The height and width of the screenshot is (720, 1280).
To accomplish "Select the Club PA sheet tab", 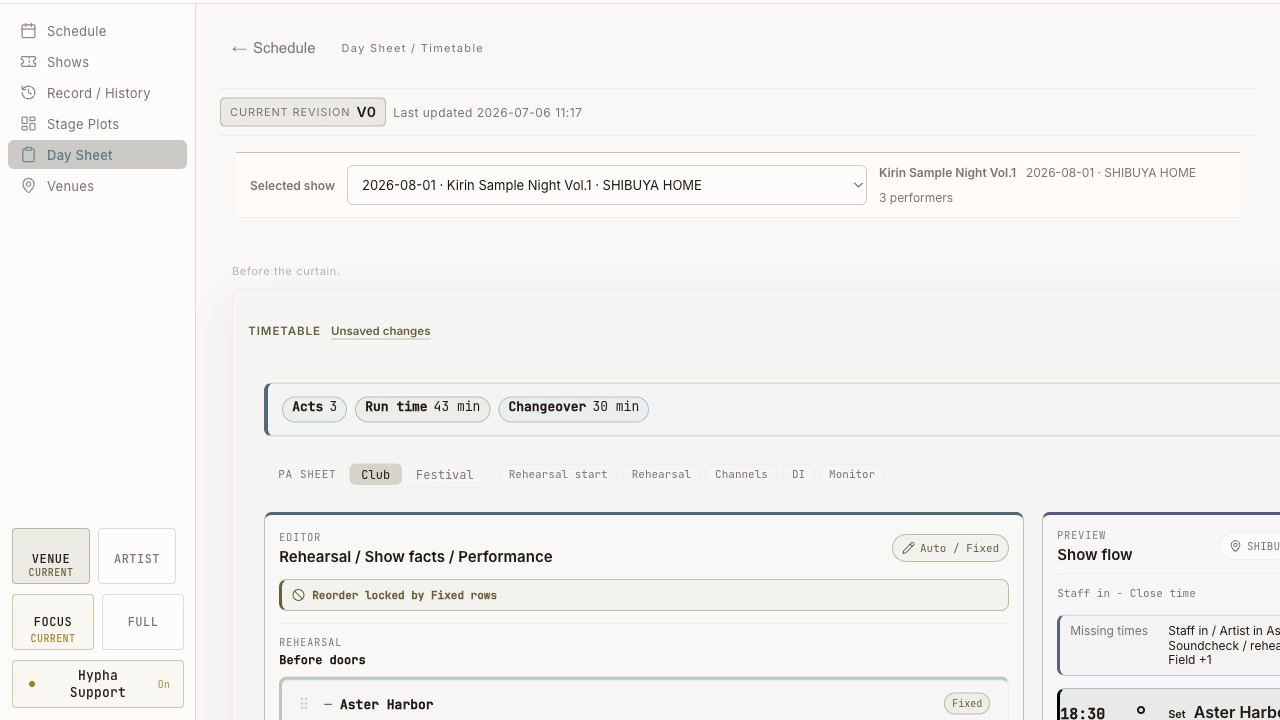I will (x=376, y=475).
